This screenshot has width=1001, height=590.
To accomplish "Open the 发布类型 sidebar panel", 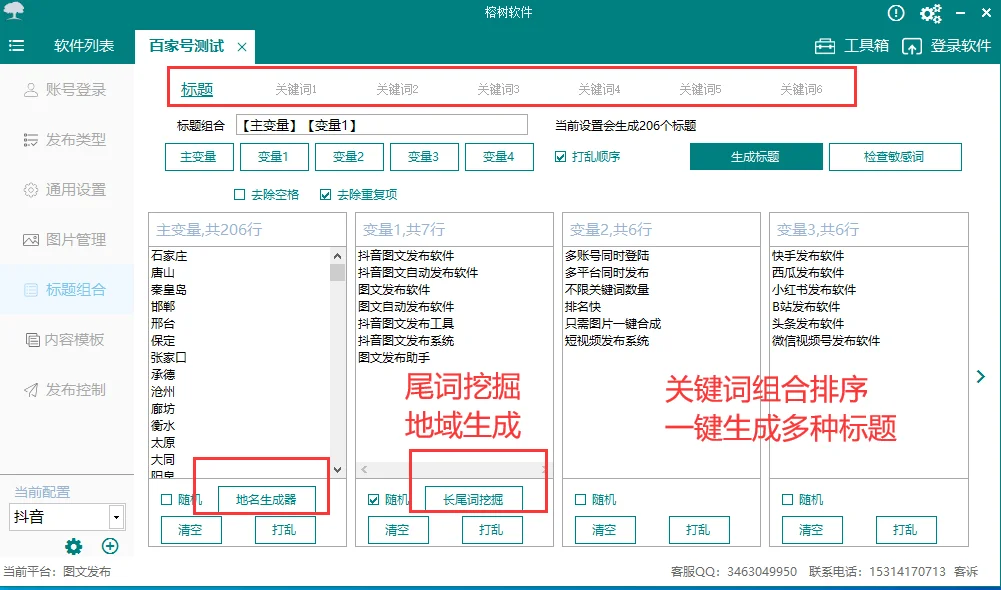I will 65,140.
